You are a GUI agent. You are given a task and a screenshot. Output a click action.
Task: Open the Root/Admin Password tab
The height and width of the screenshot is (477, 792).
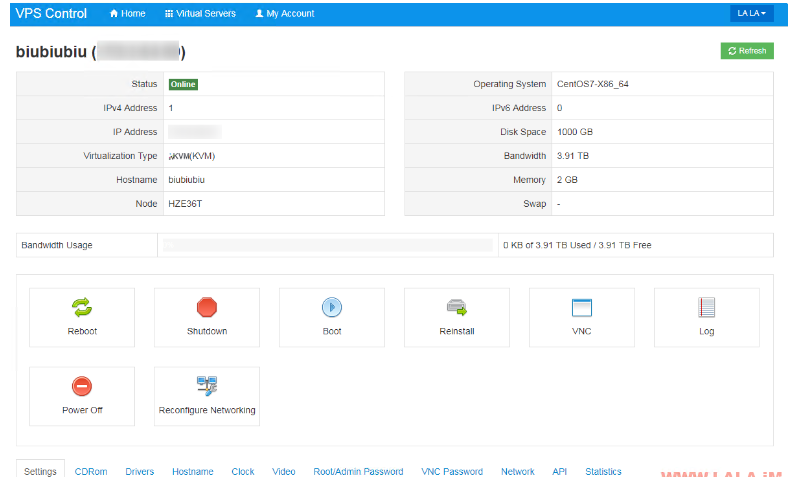pyautogui.click(x=358, y=471)
